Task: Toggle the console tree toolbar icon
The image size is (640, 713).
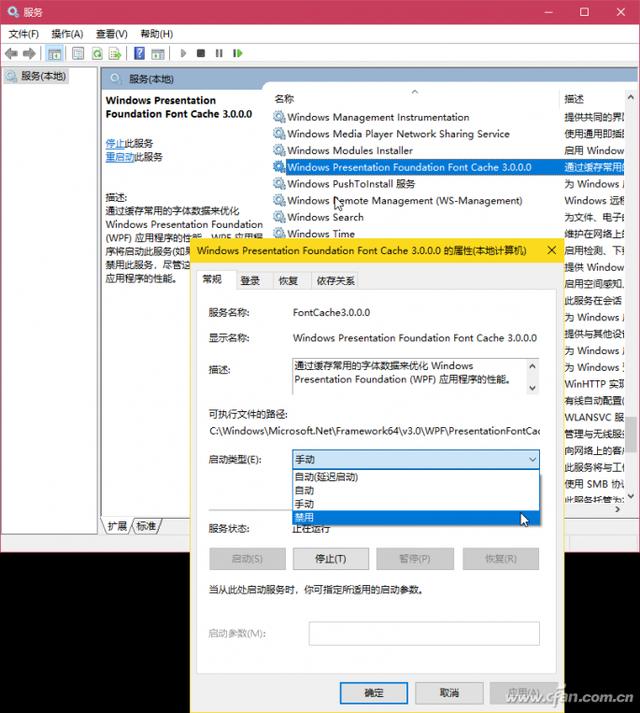Action: coord(55,54)
